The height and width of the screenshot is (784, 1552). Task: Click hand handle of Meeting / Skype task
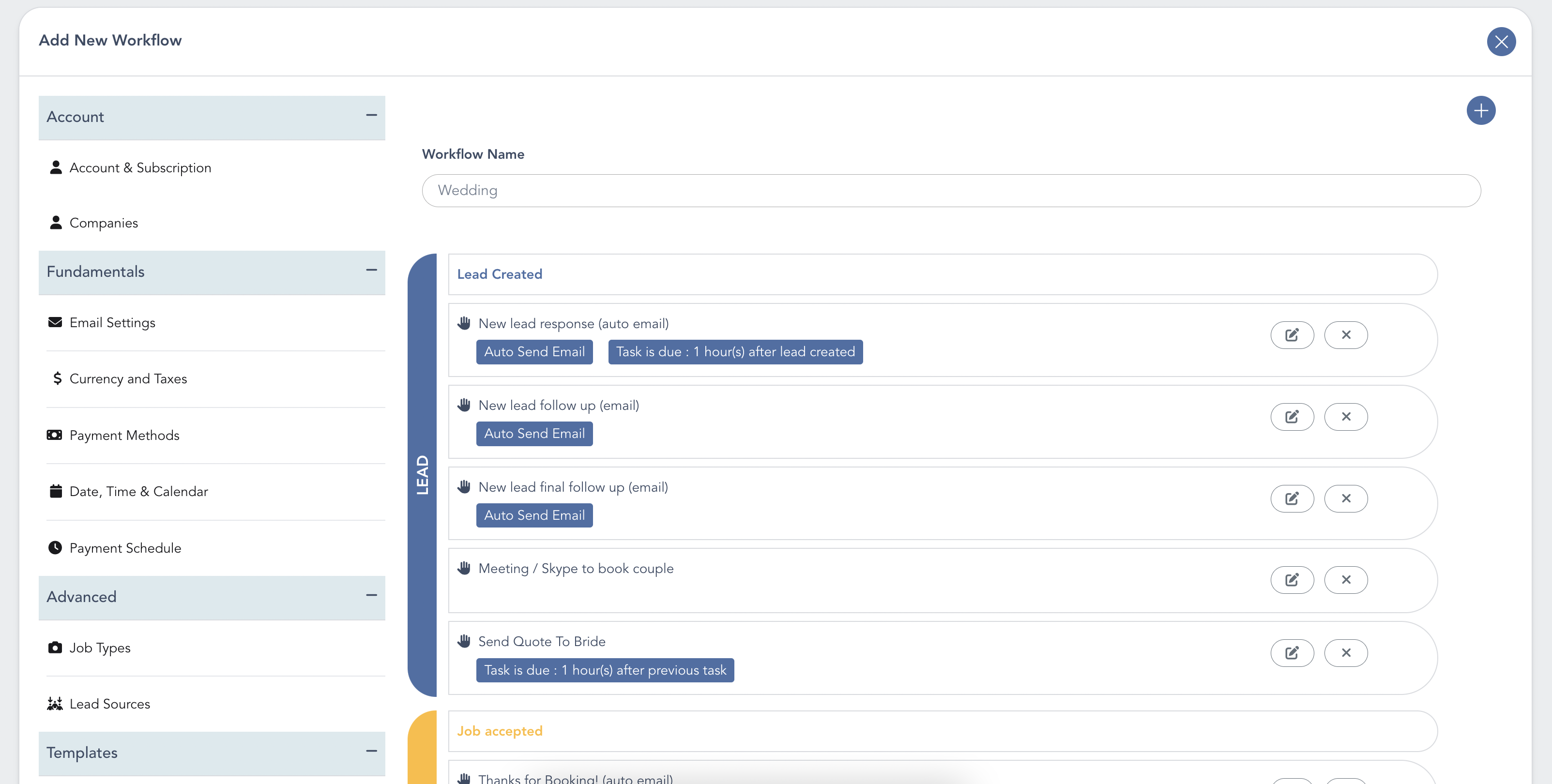coord(463,568)
